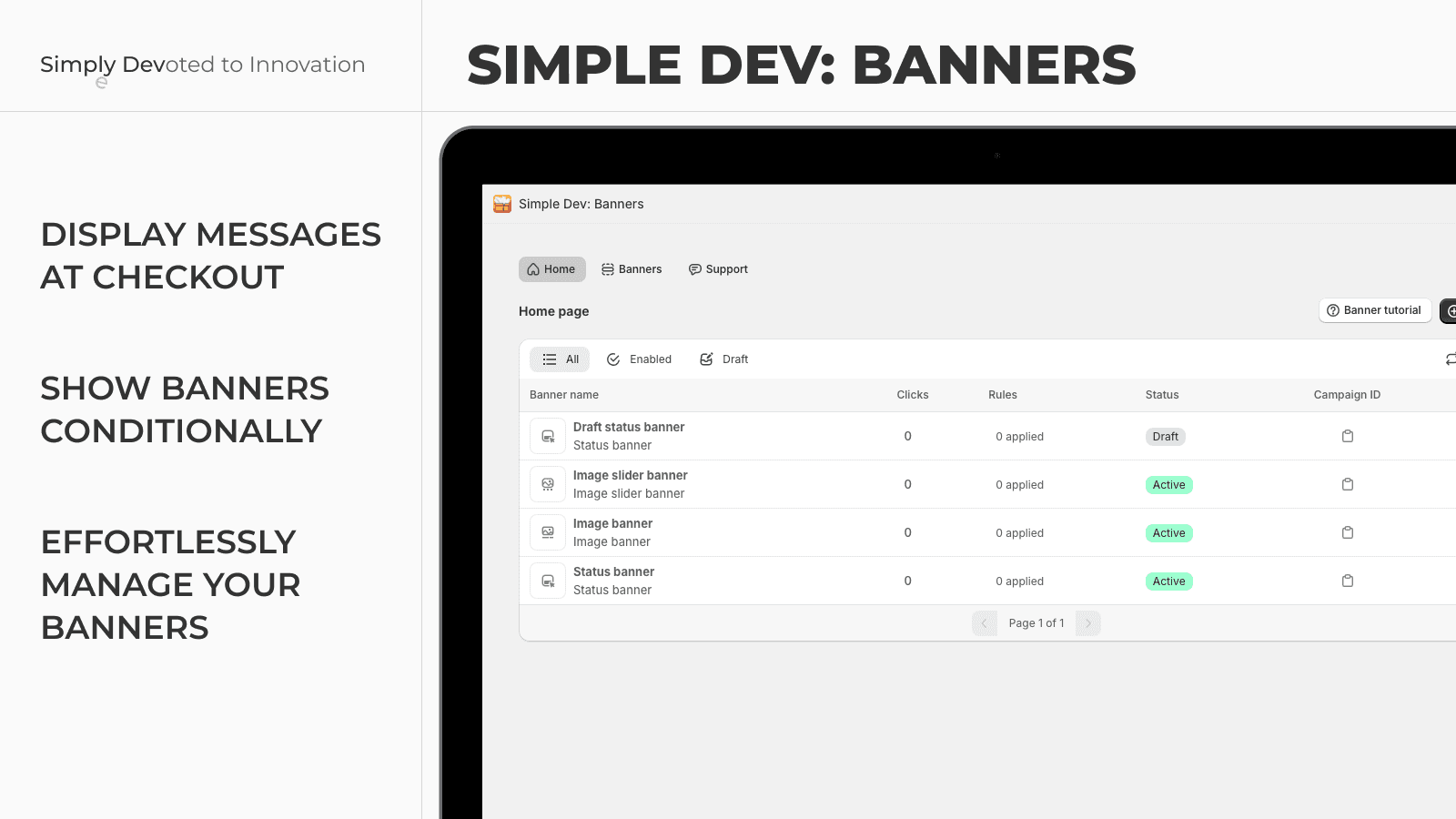Click the Home house icon in navigation
The image size is (1456, 819).
[x=533, y=269]
